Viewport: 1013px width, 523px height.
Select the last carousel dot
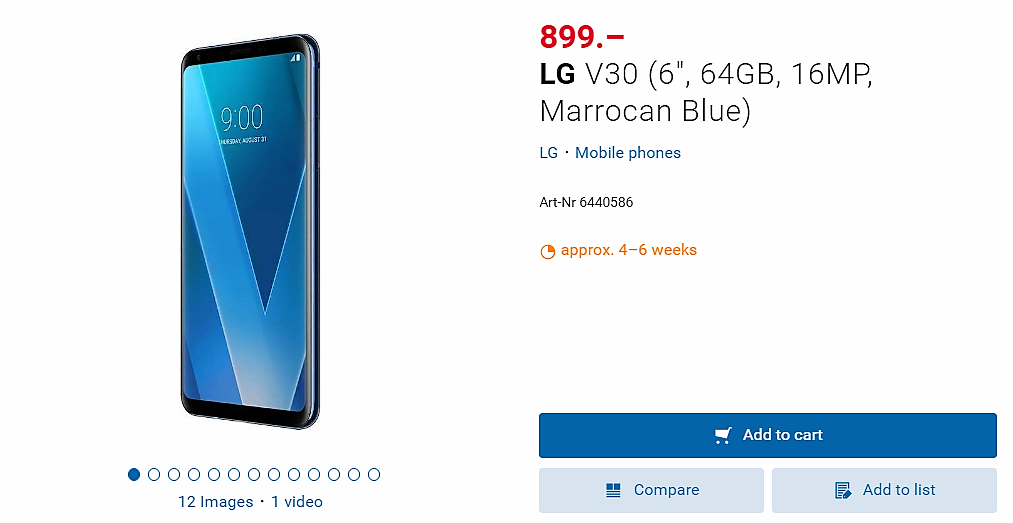click(374, 474)
